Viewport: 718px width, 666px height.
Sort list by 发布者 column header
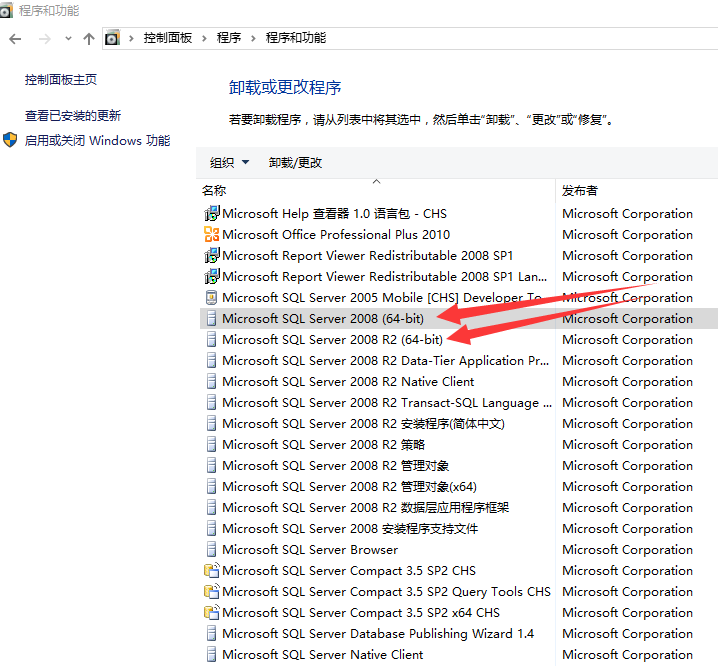[x=580, y=190]
